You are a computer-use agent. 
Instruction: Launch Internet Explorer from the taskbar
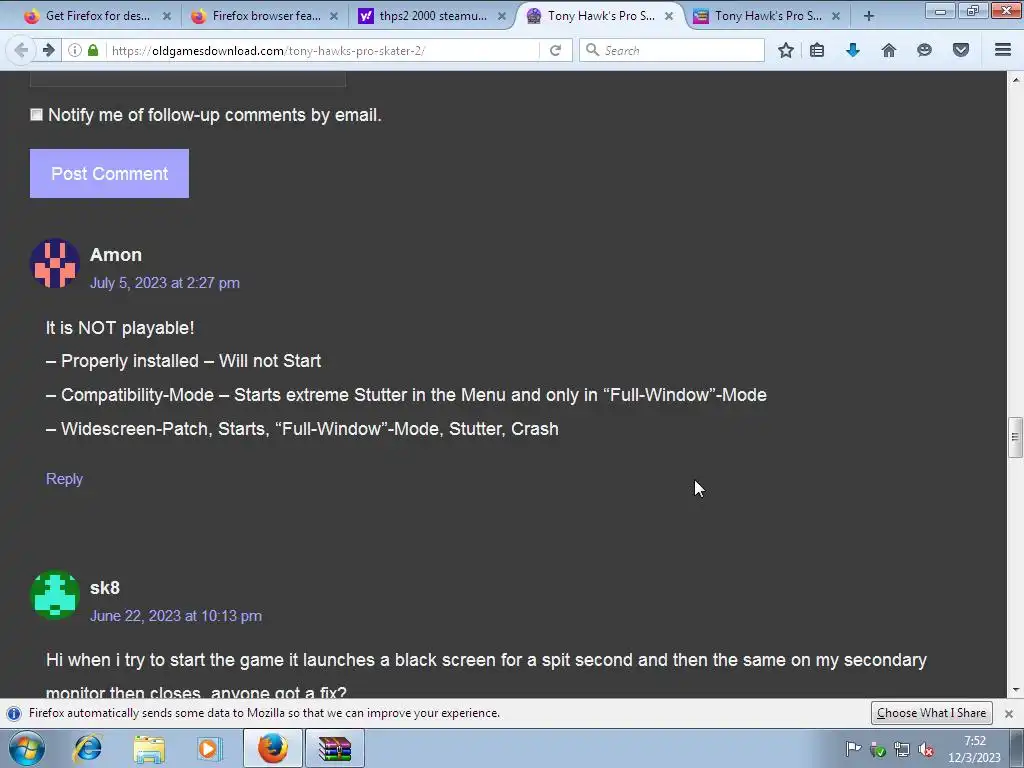click(x=88, y=748)
